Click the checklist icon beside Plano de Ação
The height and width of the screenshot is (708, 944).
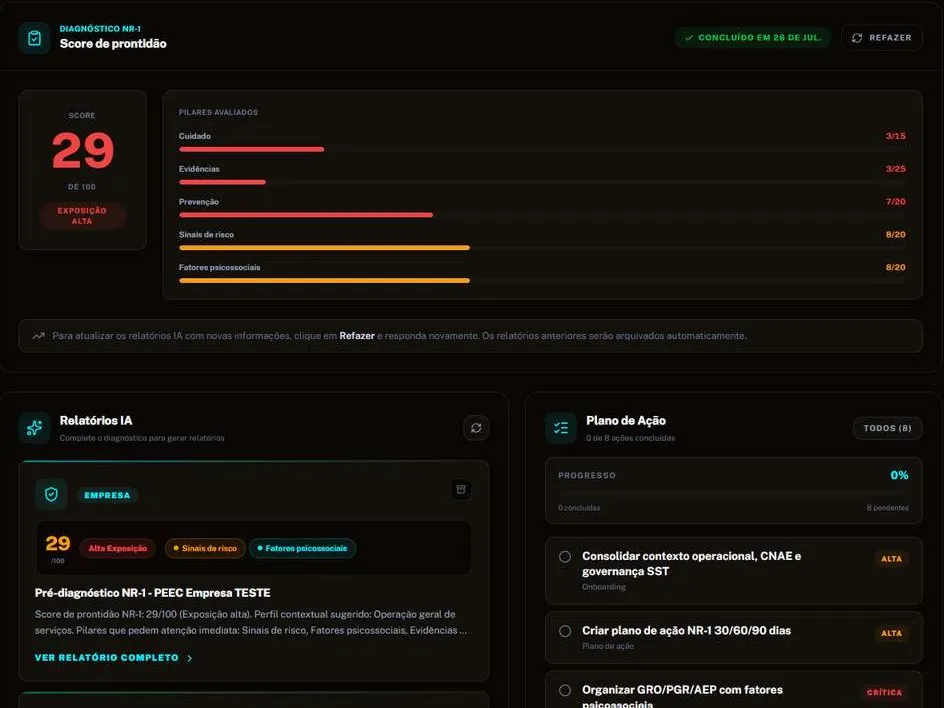pyautogui.click(x=561, y=428)
